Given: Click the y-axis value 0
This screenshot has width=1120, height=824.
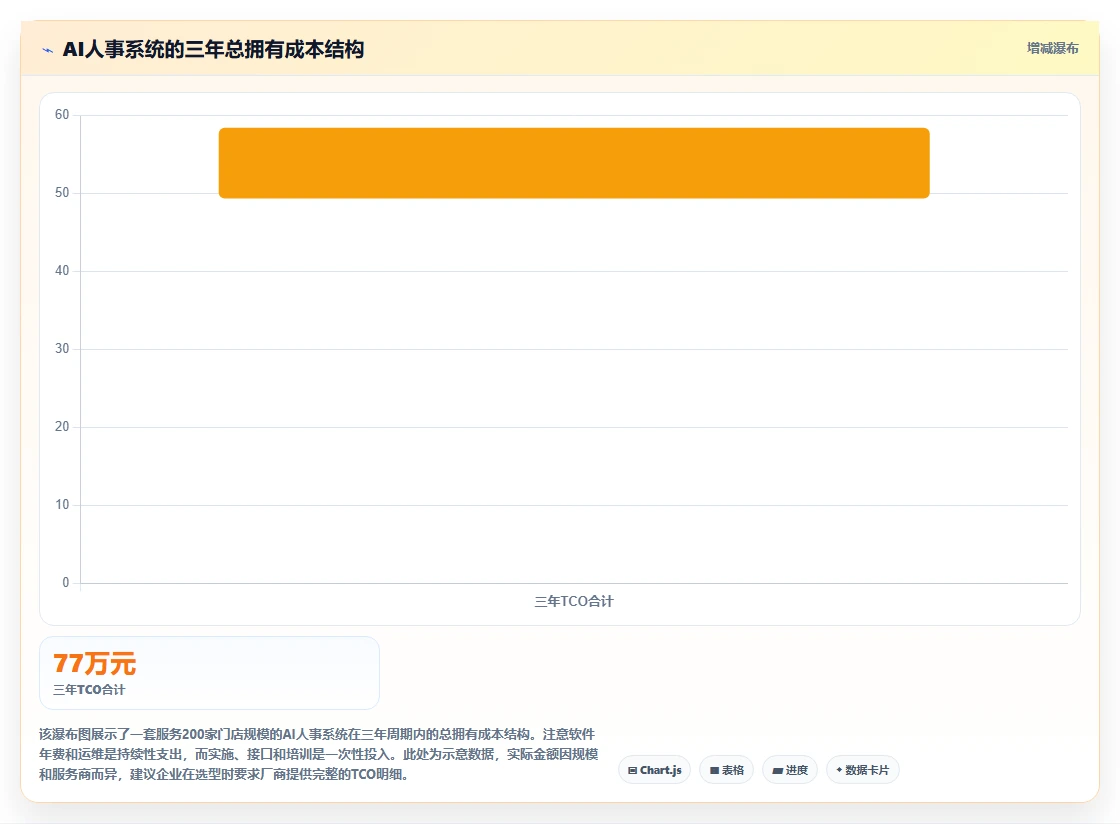Looking at the screenshot, I should point(66,583).
